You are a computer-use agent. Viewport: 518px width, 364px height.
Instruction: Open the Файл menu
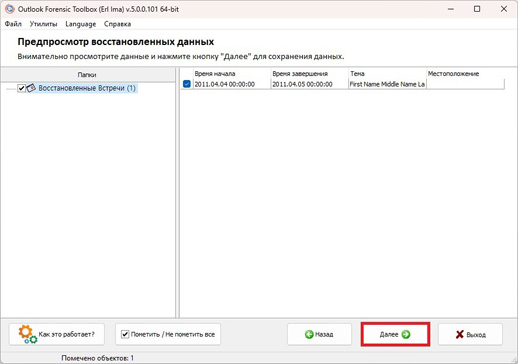coord(13,24)
